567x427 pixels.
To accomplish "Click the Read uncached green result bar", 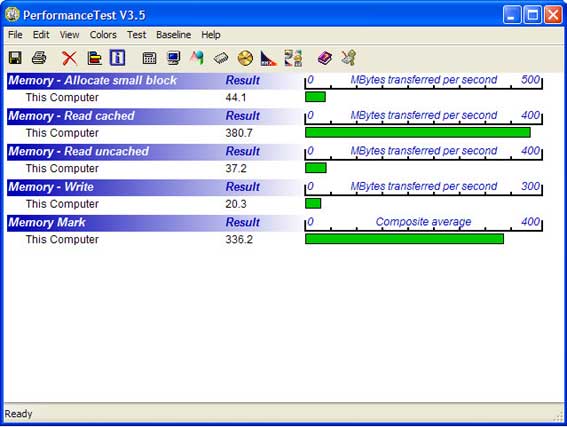I will pos(316,168).
